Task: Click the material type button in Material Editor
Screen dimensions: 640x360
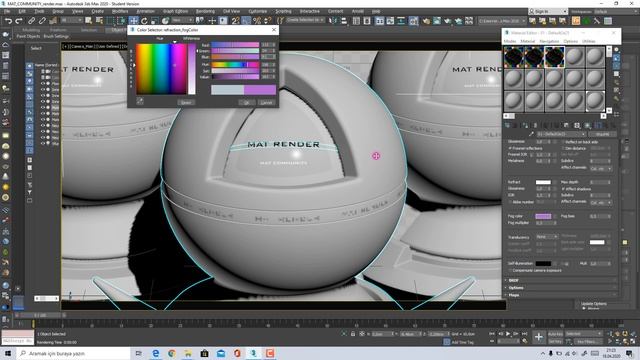Action: [x=602, y=134]
